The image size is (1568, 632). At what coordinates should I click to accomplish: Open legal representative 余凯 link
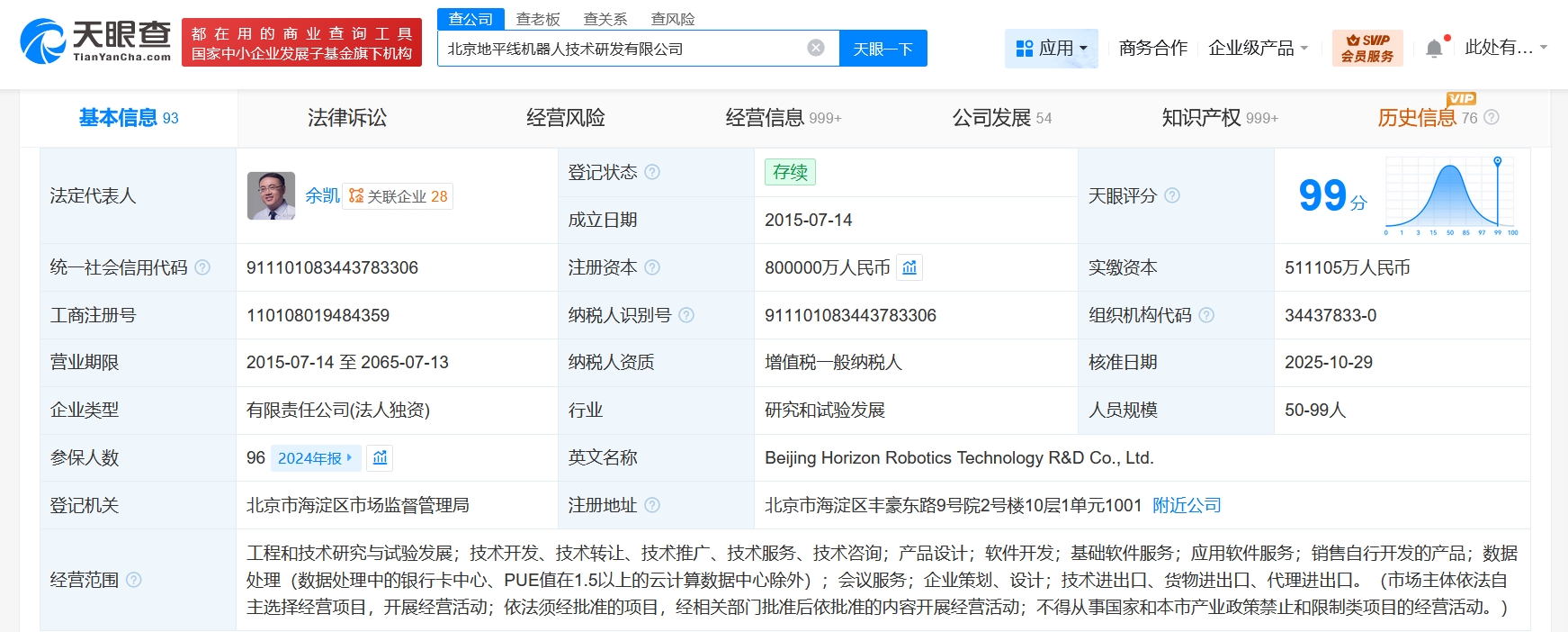322,195
